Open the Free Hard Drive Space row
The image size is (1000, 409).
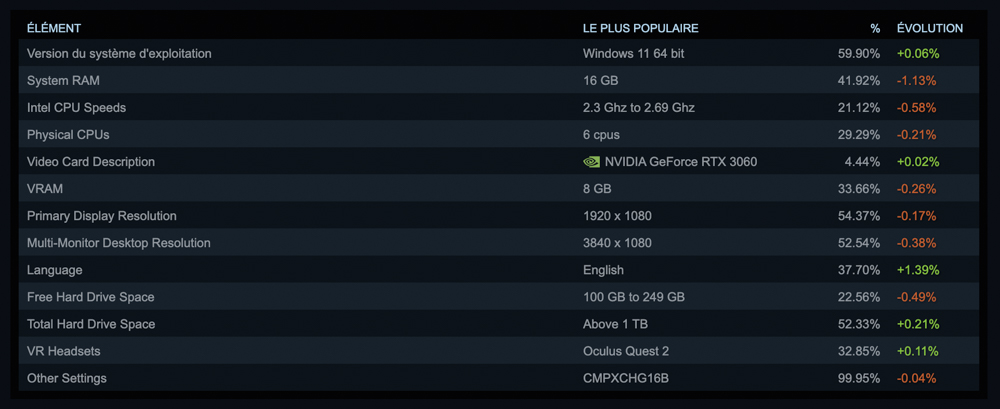tap(499, 297)
